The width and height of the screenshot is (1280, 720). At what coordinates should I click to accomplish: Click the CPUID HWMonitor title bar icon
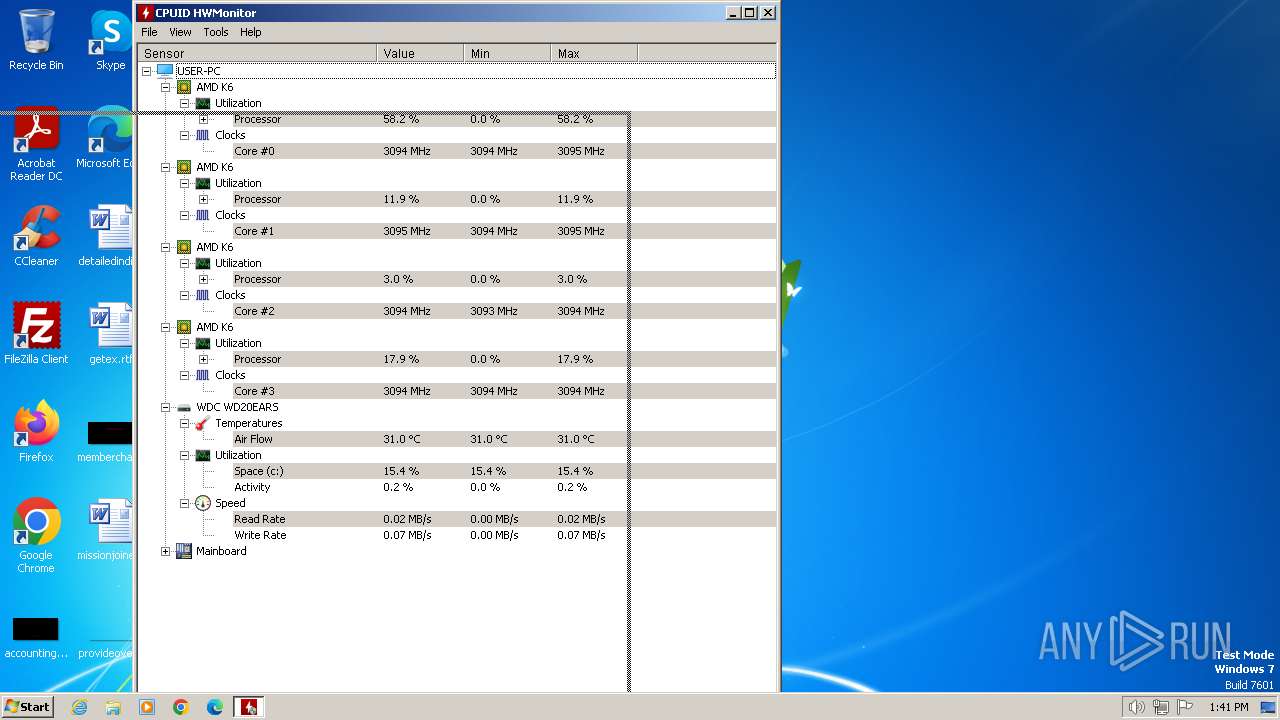146,13
